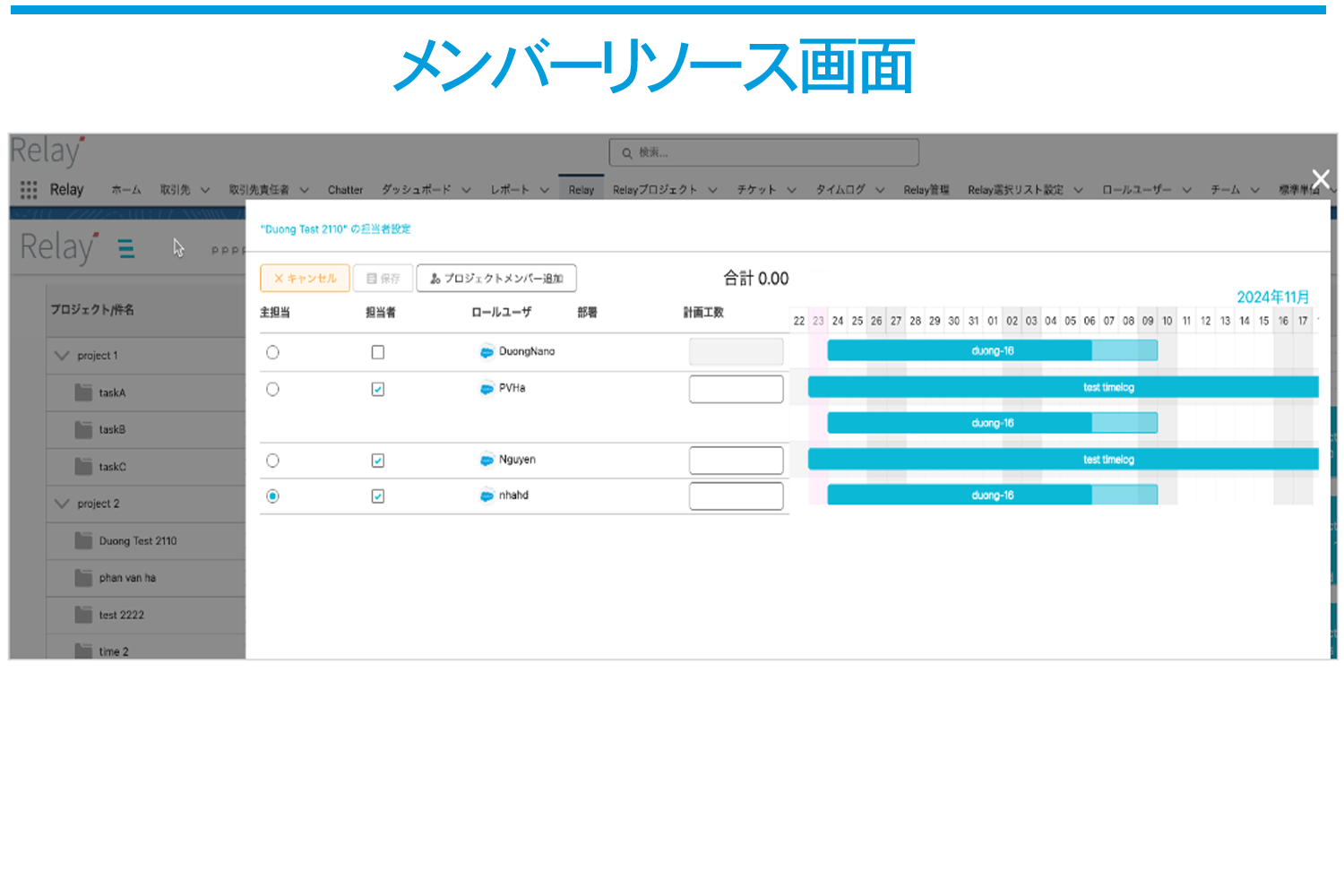The image size is (1344, 896).
Task: Click the プロジェクトメンバー追加 button
Action: pyautogui.click(x=496, y=279)
